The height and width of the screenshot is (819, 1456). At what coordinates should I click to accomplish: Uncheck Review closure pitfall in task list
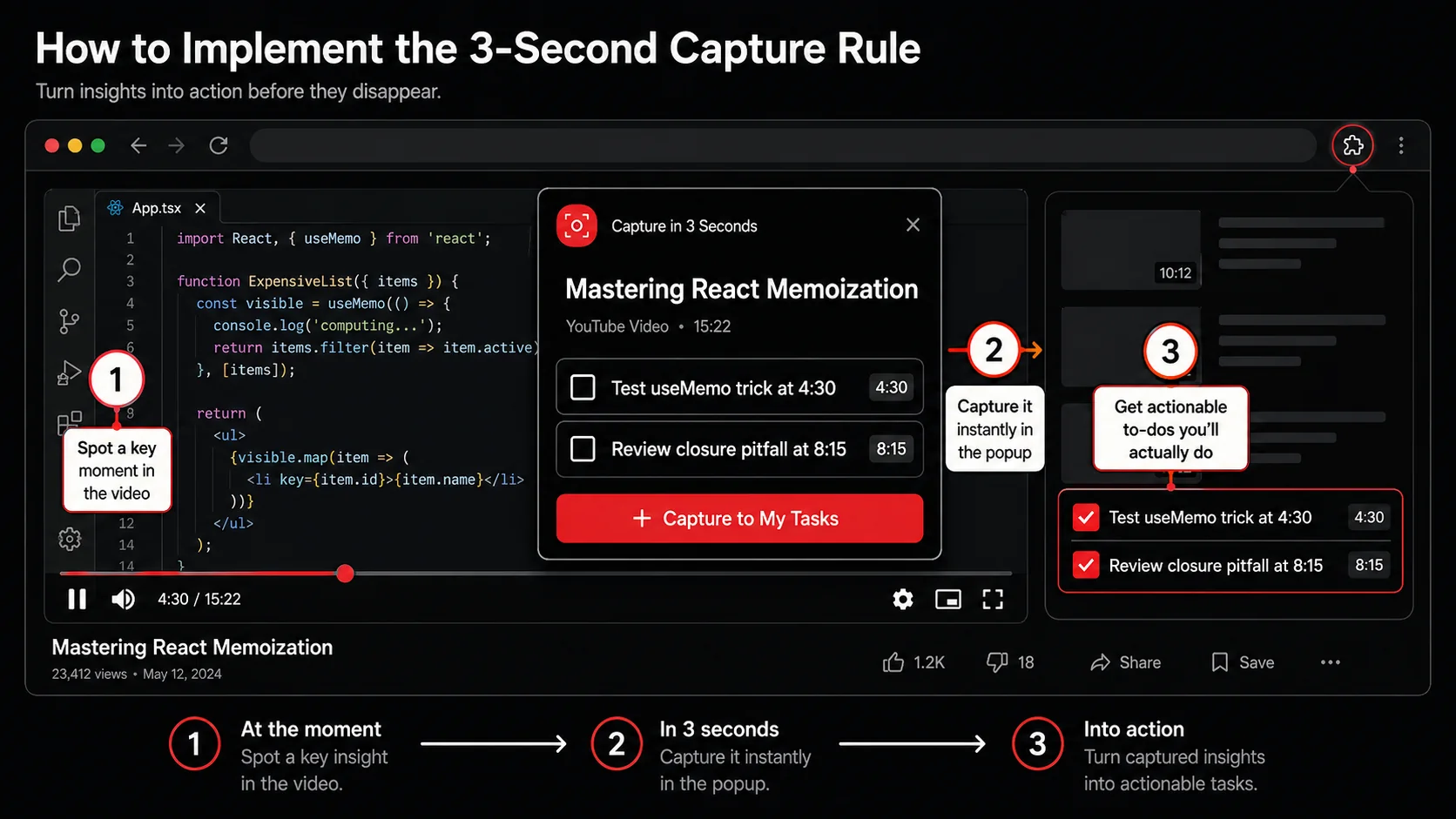coord(1086,566)
